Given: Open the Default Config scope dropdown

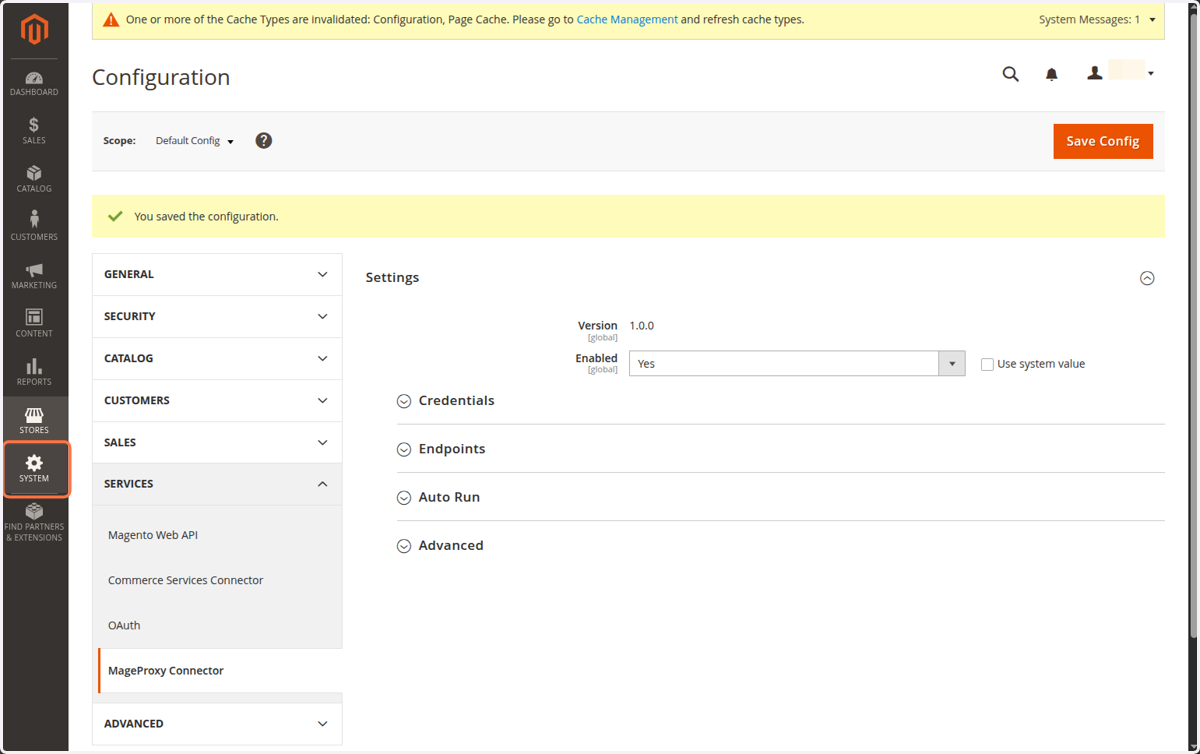Looking at the screenshot, I should 195,141.
